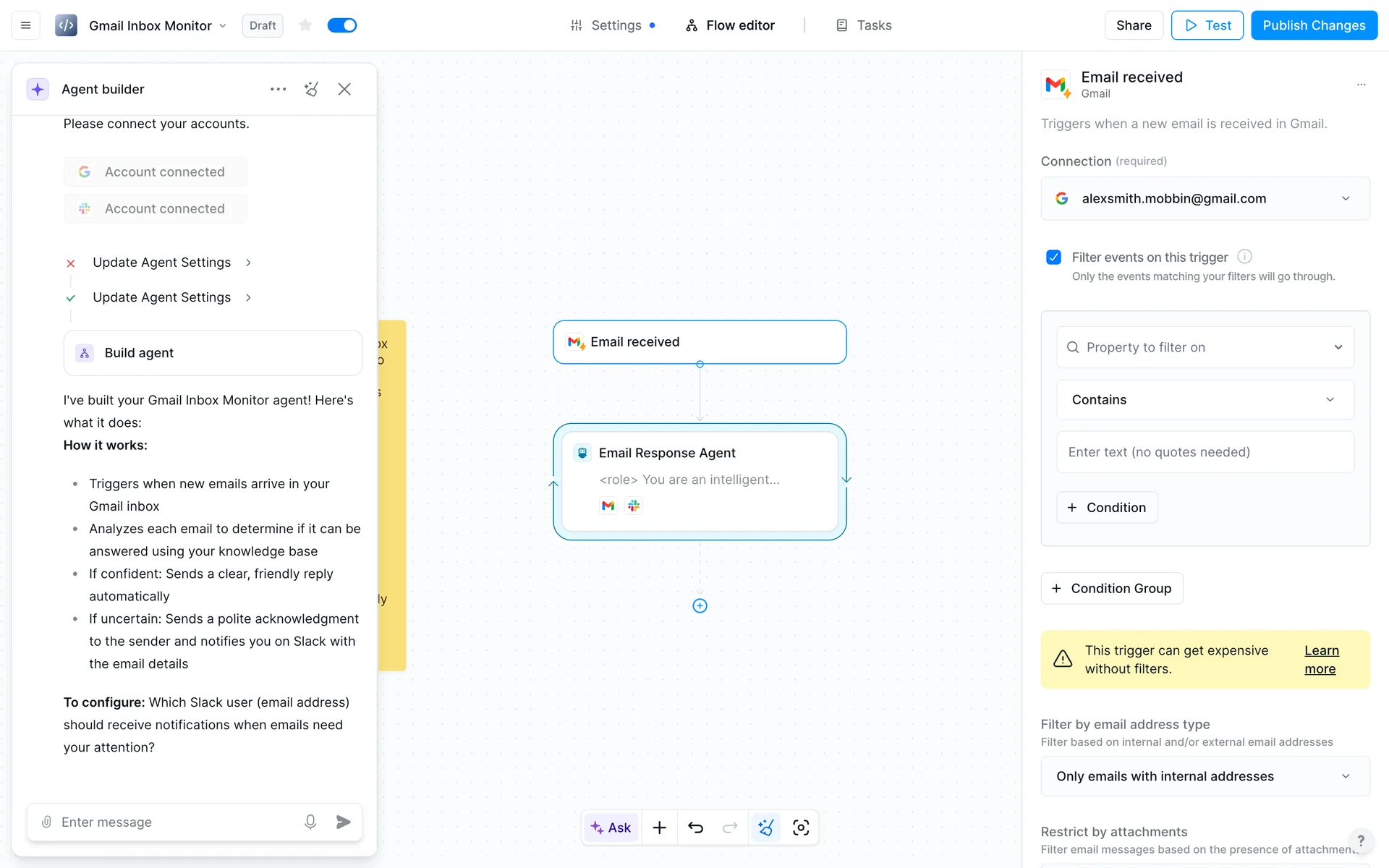Click the filter text input field
The height and width of the screenshot is (868, 1389).
1205,452
